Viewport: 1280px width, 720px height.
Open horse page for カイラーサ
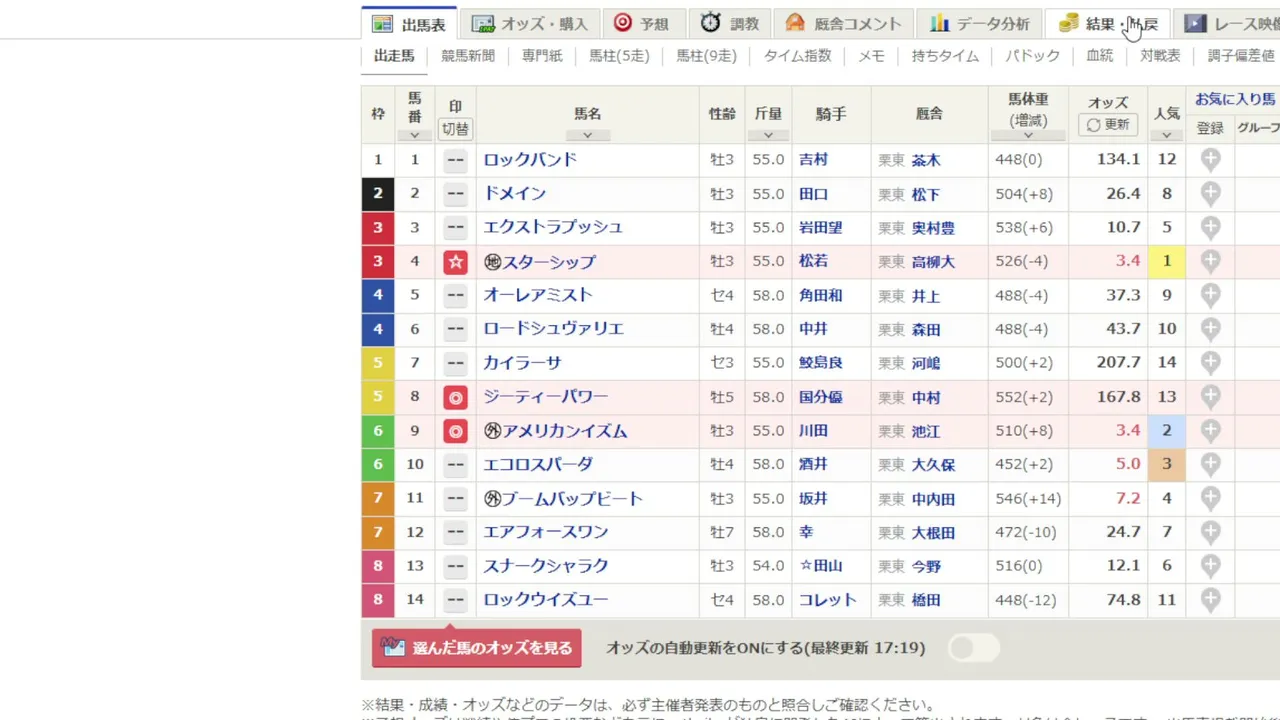pyautogui.click(x=522, y=363)
